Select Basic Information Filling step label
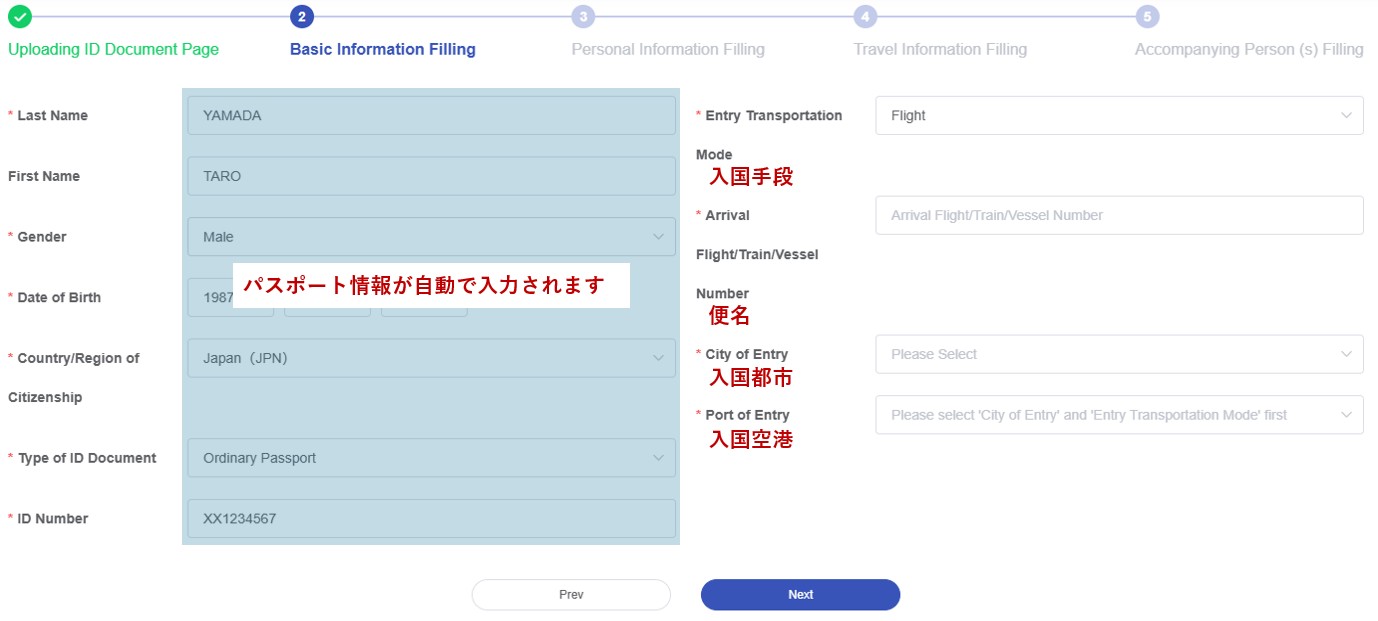This screenshot has height=621, width=1378. click(x=383, y=49)
